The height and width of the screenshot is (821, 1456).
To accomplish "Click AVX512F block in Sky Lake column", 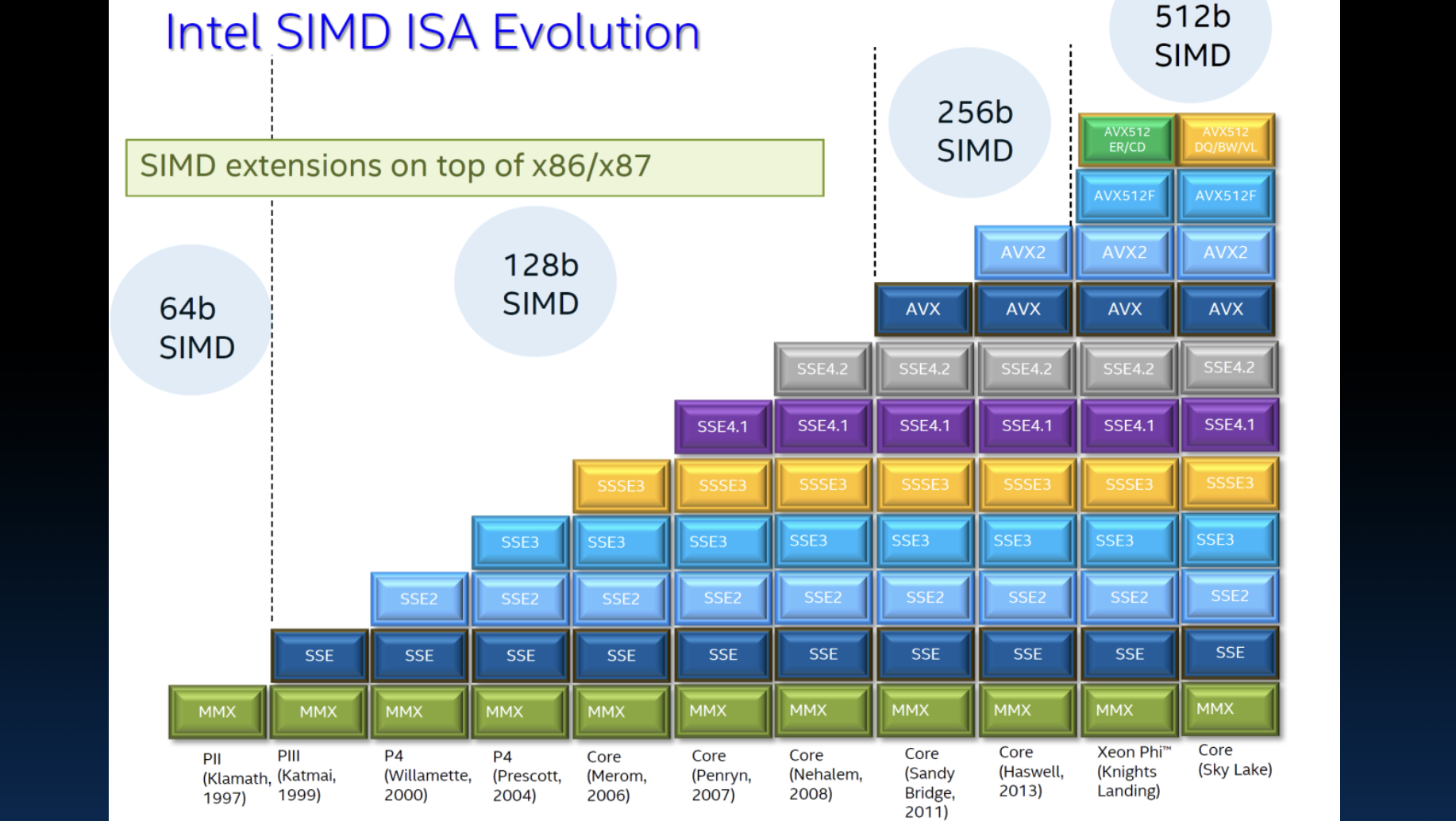I will pos(1226,195).
